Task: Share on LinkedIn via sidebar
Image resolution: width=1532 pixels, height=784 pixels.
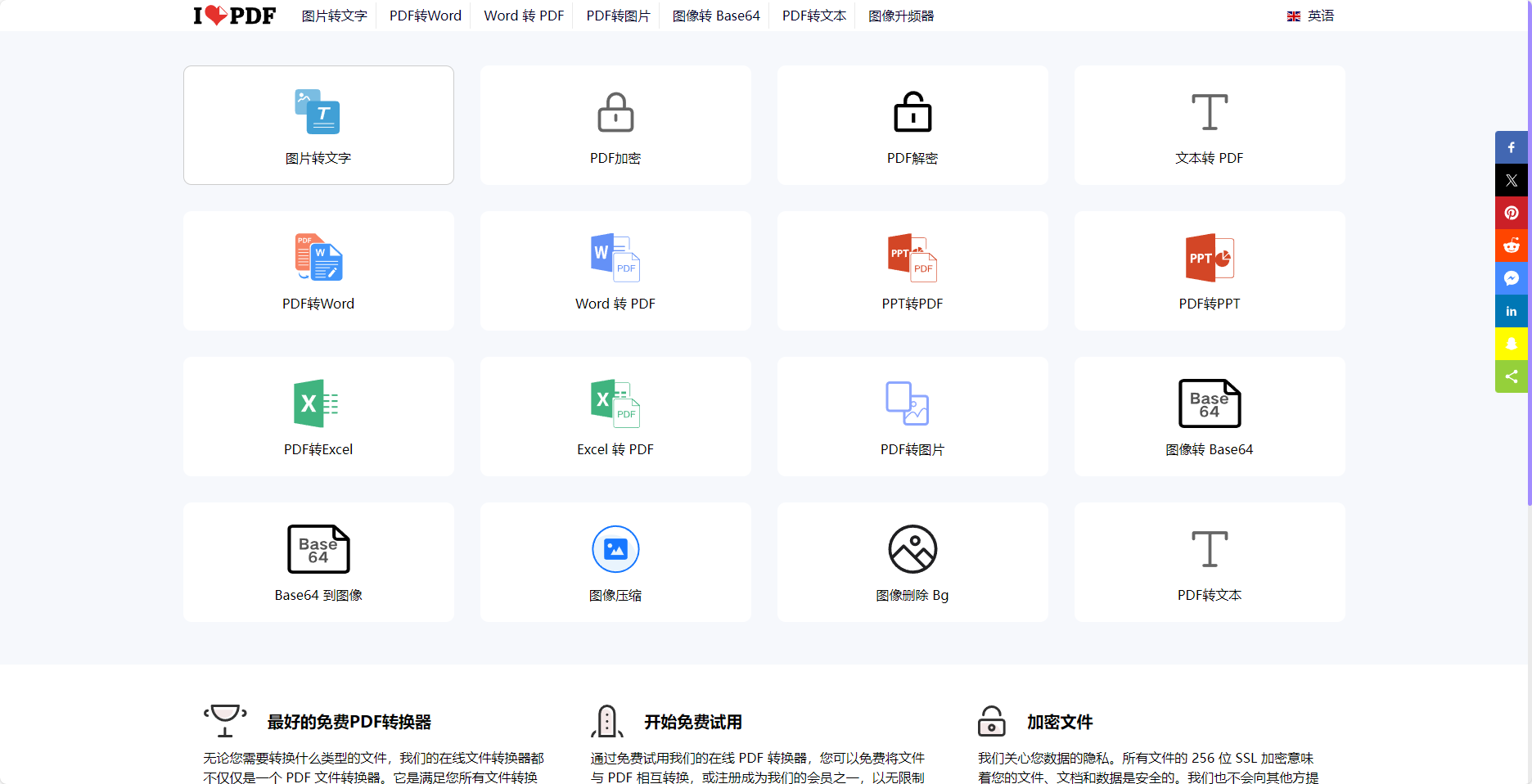Action: click(1512, 311)
